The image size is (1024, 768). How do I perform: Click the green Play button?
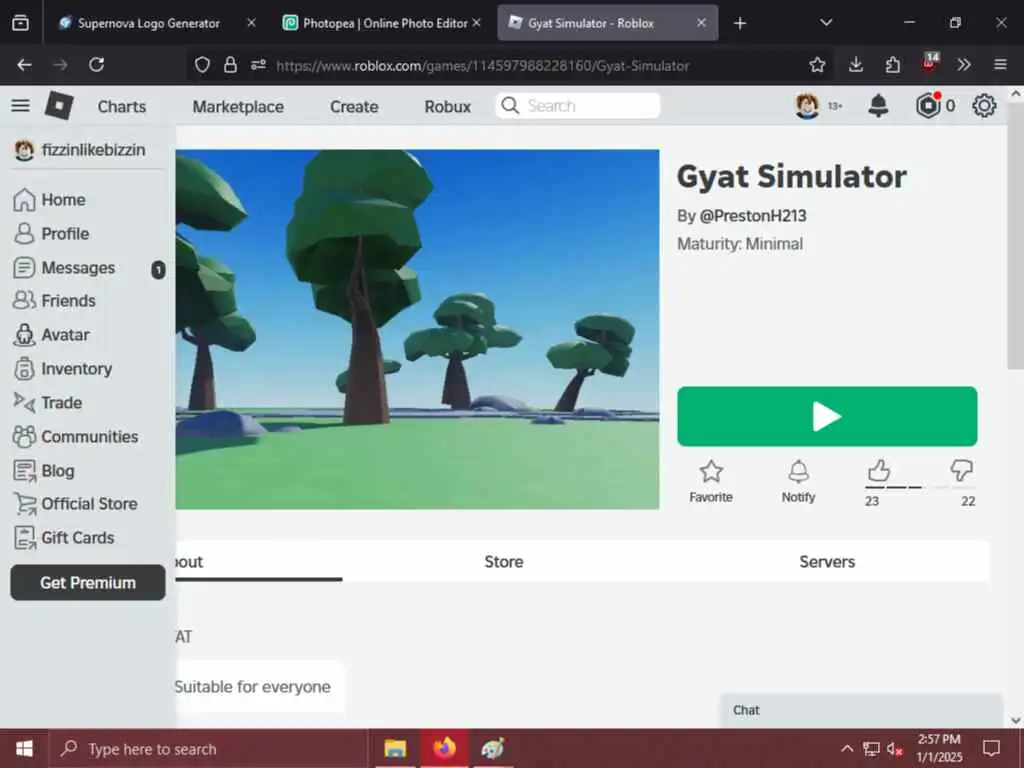pos(827,417)
